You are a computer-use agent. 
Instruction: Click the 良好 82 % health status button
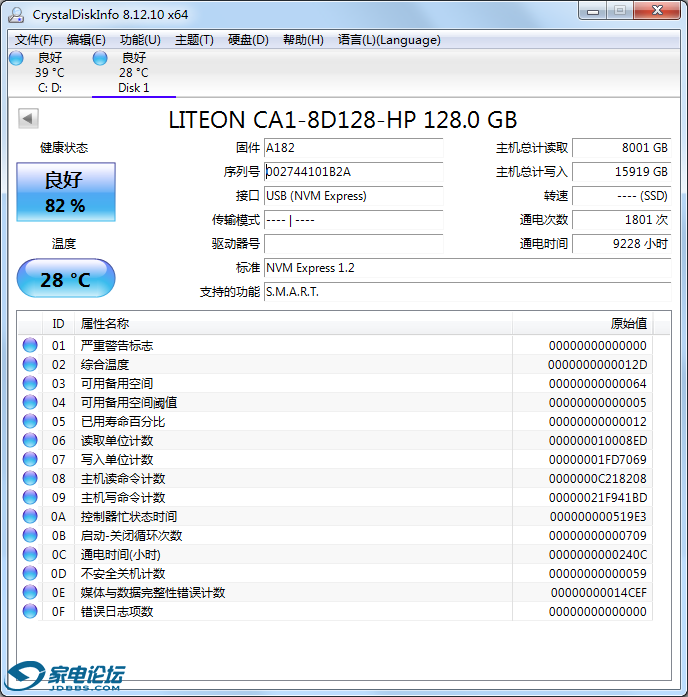(x=66, y=192)
